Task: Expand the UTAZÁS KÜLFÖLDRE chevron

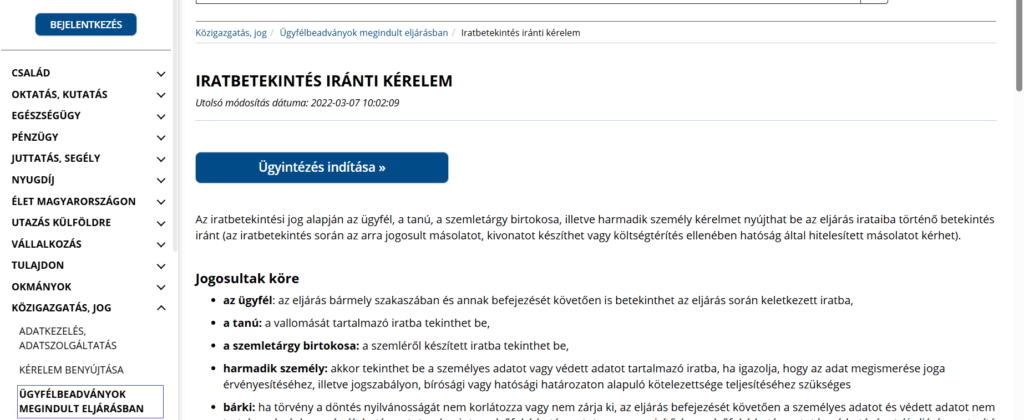Action: coord(161,223)
